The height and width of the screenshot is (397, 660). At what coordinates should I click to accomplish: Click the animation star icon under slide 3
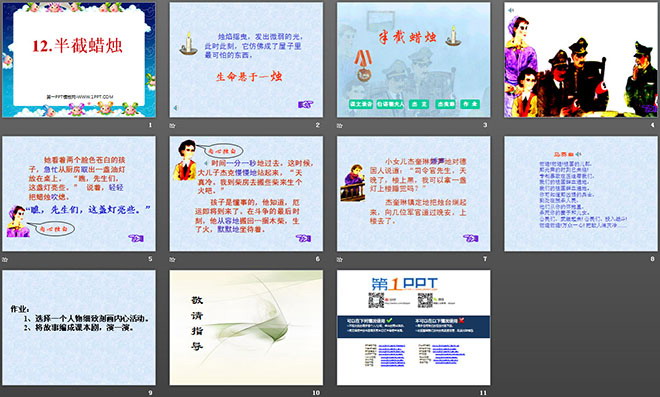pos(340,125)
